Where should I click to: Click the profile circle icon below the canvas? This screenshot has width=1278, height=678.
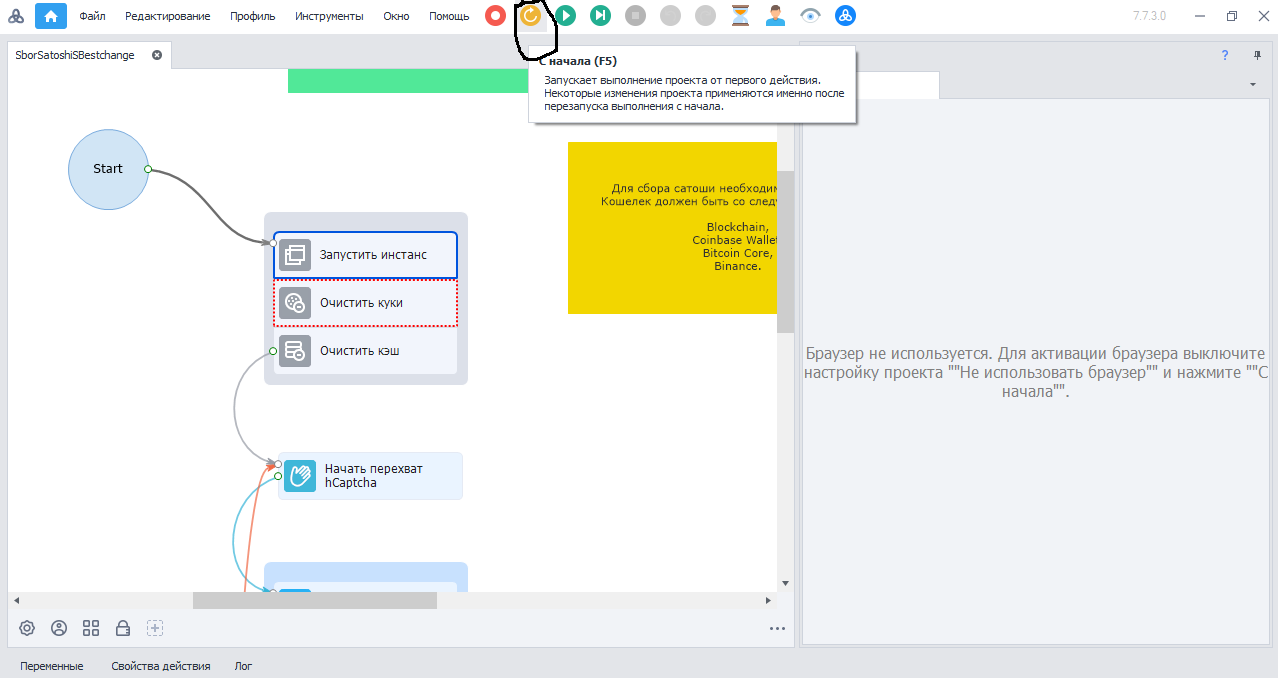pos(59,628)
